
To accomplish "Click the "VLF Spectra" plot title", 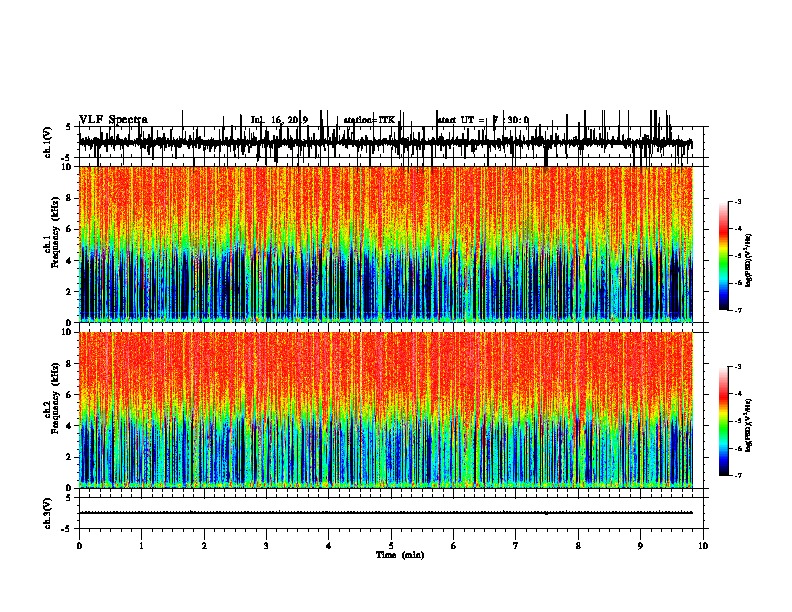I will pyautogui.click(x=114, y=120).
